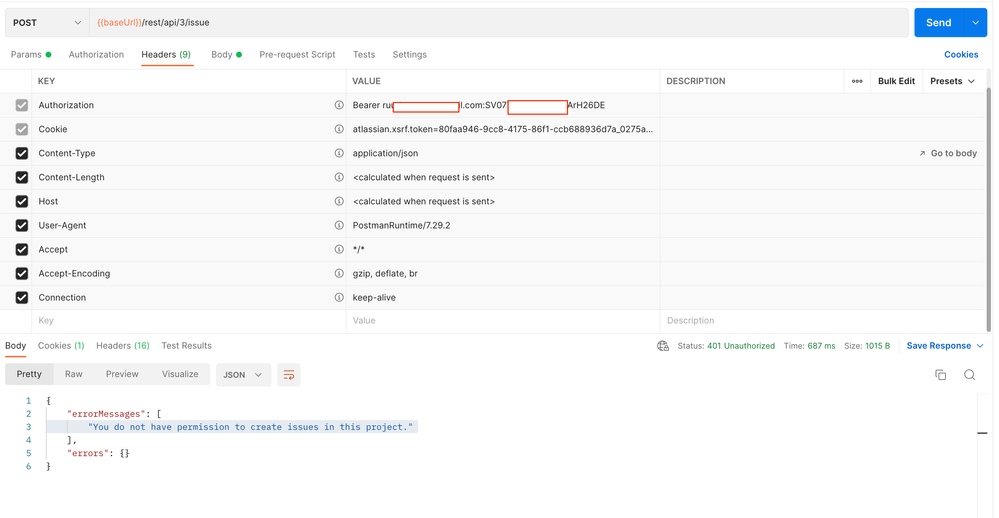Click the empty Description field for a new header
The width and height of the screenshot is (999, 518).
[x=822, y=320]
